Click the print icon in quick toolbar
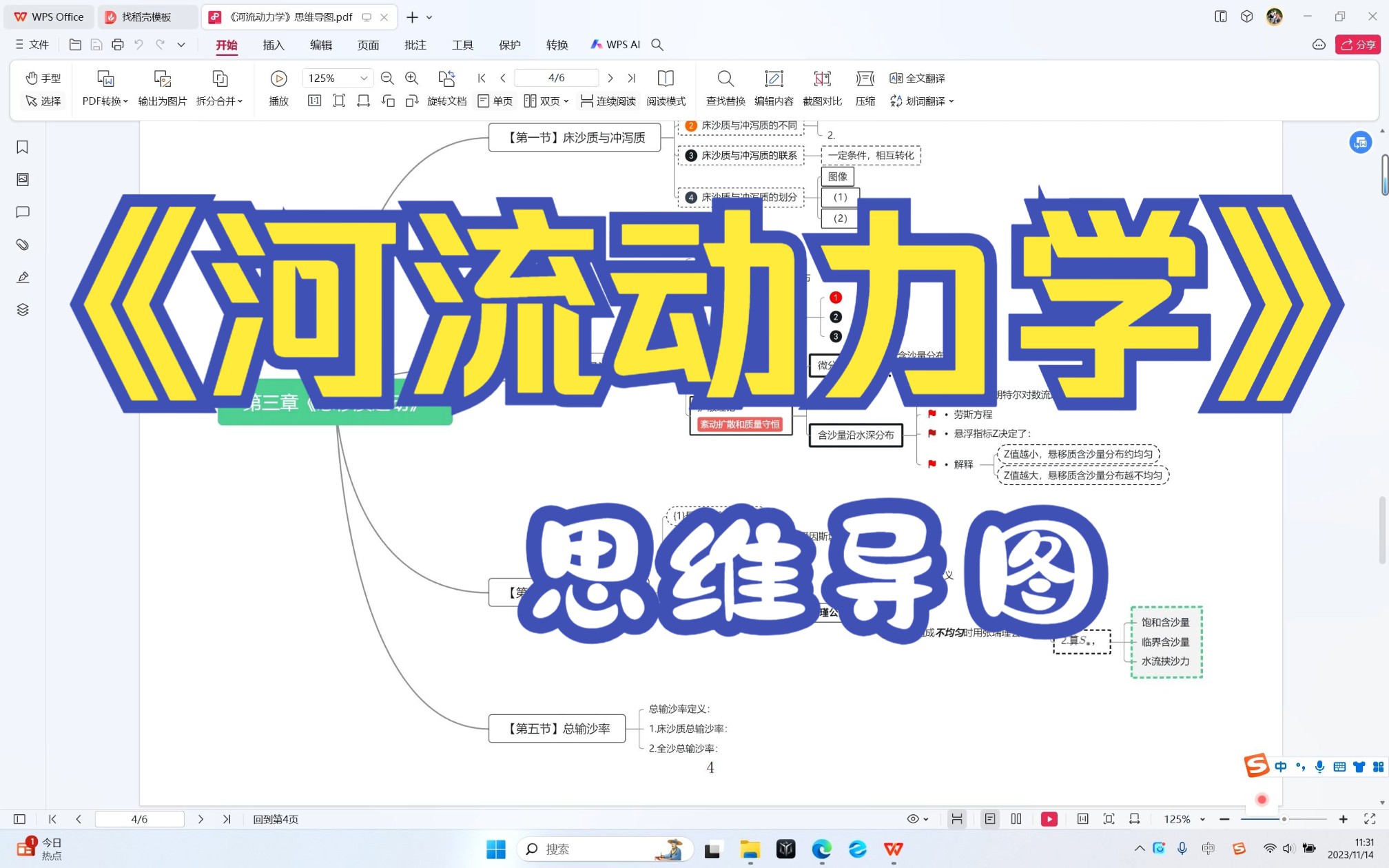 (118, 45)
